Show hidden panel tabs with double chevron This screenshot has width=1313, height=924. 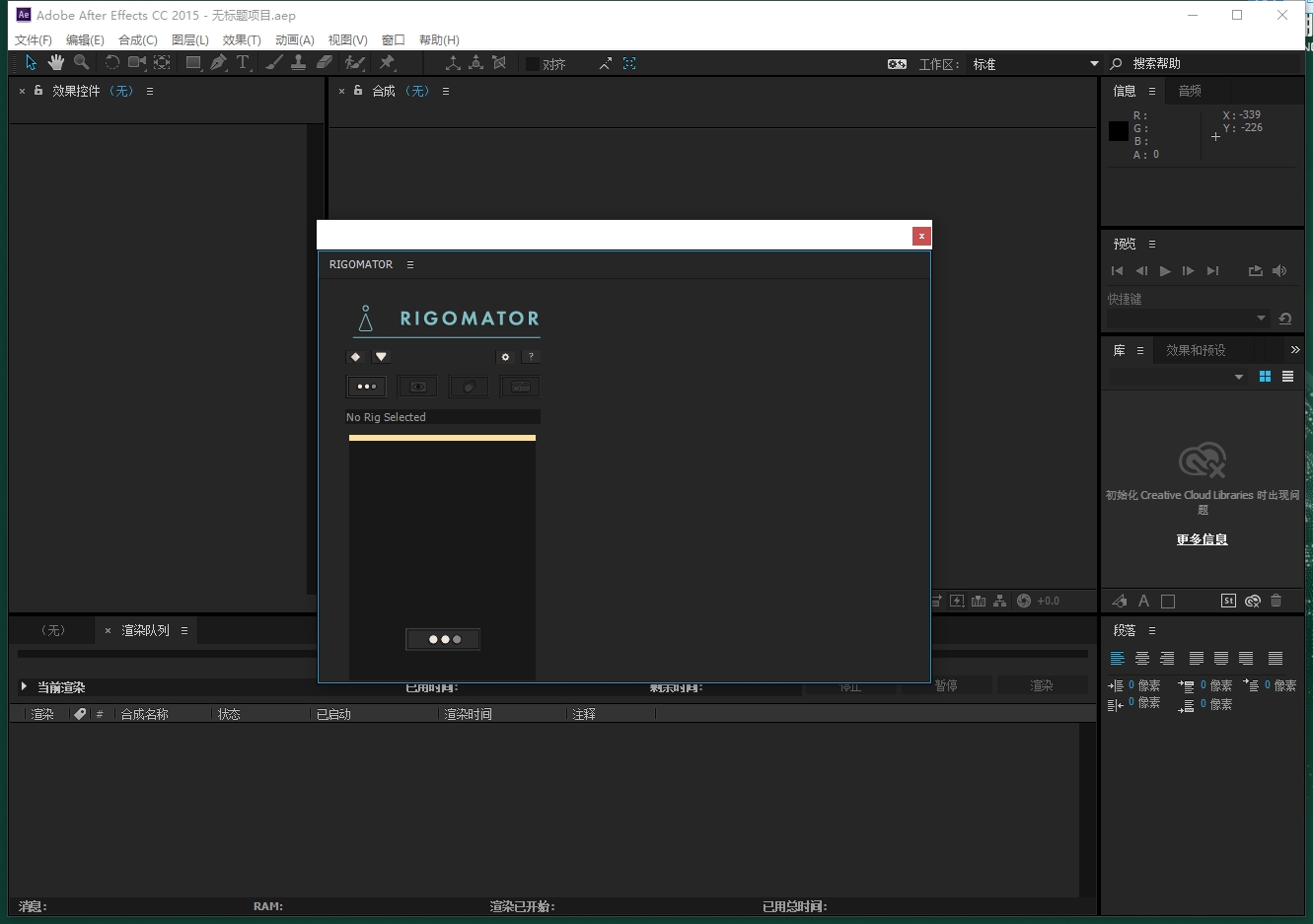click(1295, 349)
